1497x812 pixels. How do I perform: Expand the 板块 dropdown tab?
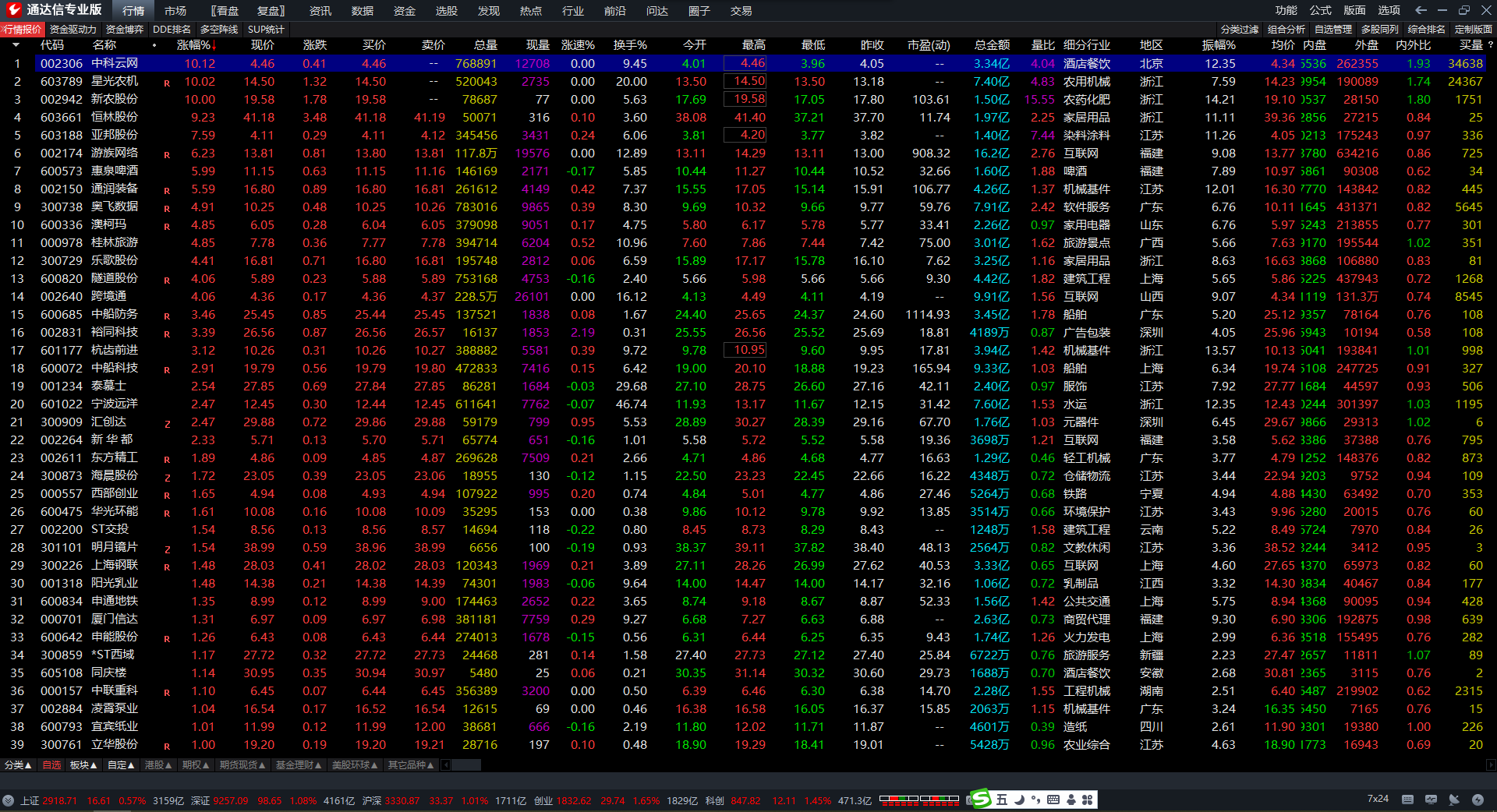click(84, 765)
